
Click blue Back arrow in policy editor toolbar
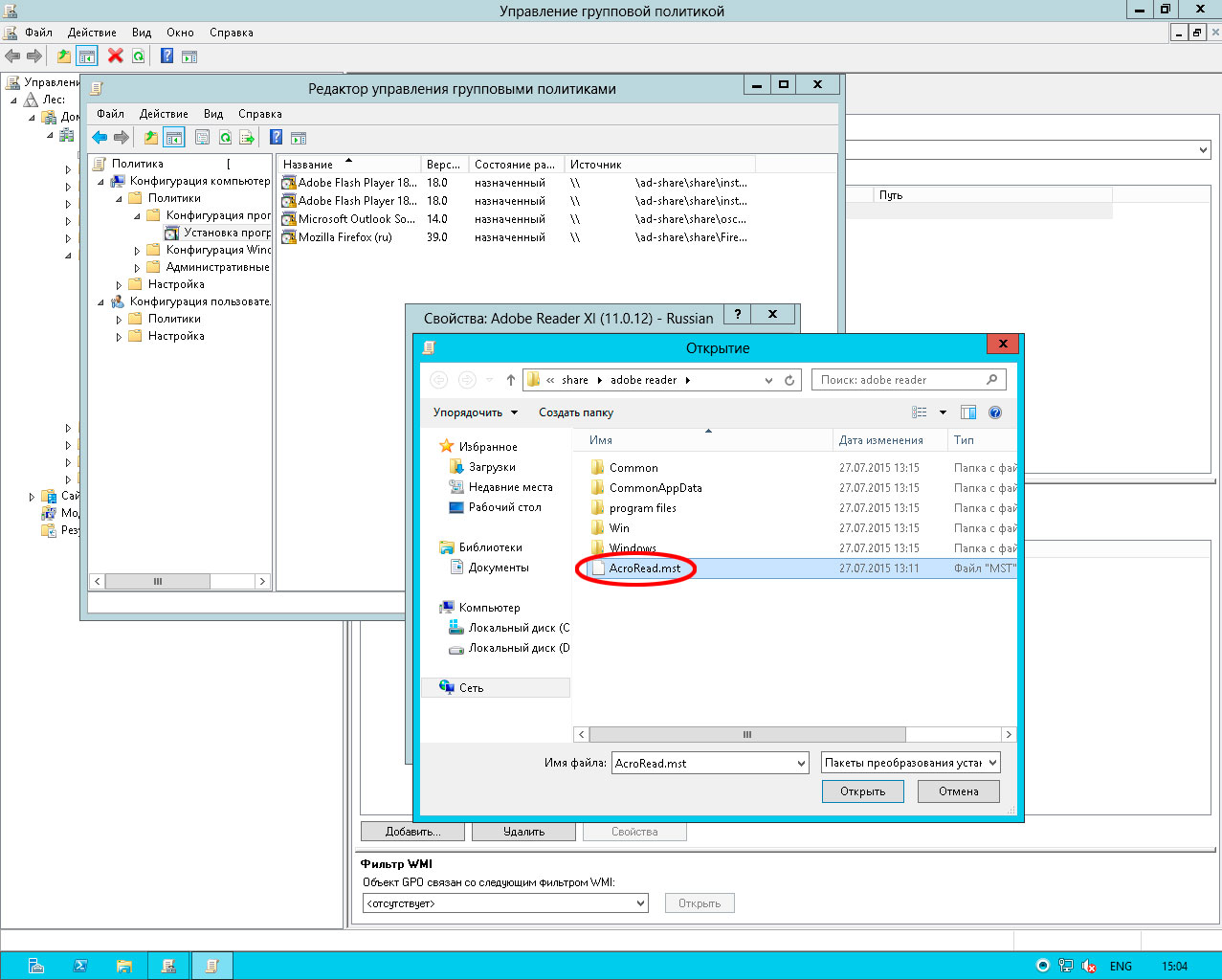tap(100, 138)
